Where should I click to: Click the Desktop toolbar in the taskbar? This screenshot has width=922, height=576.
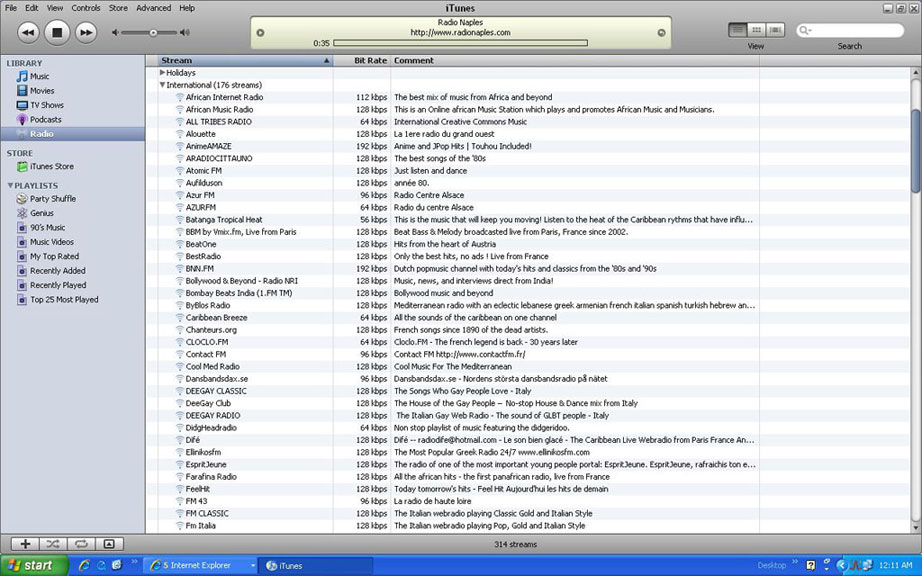[771, 565]
